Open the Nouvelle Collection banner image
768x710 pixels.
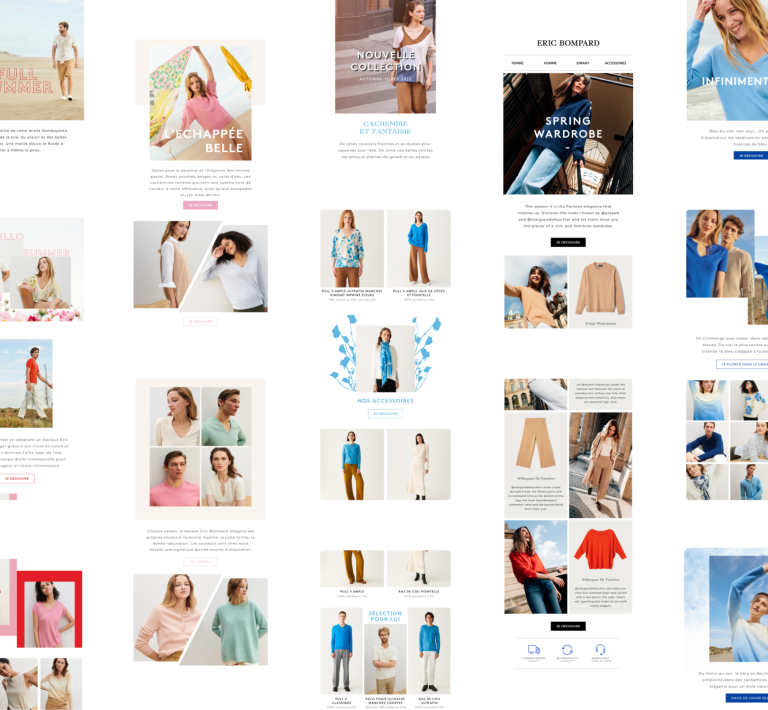tap(385, 56)
